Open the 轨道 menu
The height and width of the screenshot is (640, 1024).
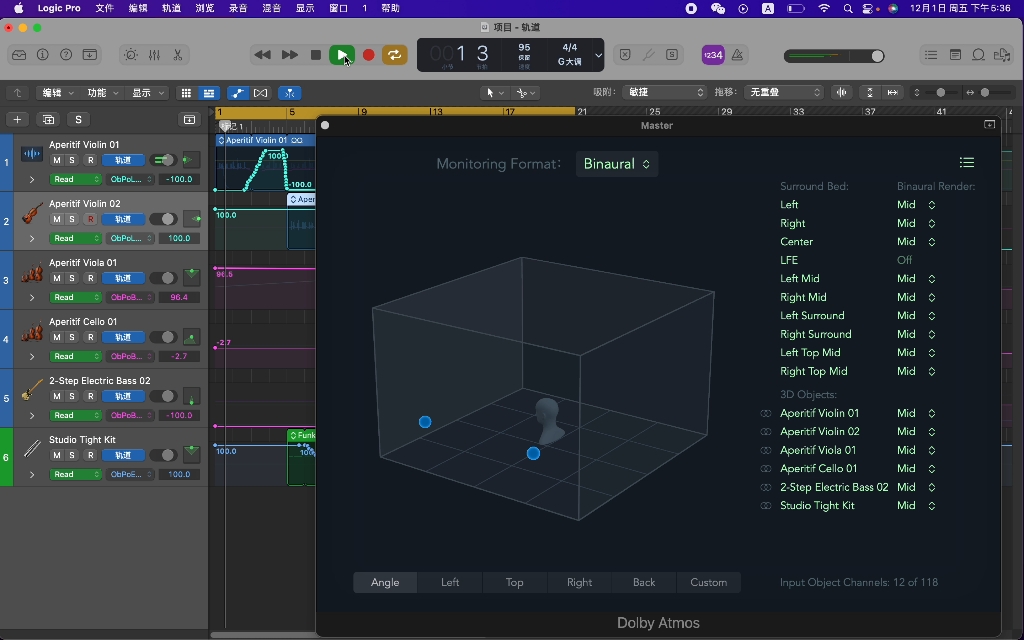pyautogui.click(x=171, y=8)
